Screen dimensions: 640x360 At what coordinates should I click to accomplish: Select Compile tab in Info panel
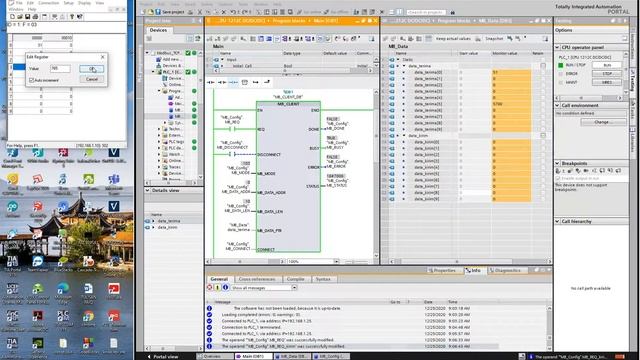pyautogui.click(x=296, y=279)
